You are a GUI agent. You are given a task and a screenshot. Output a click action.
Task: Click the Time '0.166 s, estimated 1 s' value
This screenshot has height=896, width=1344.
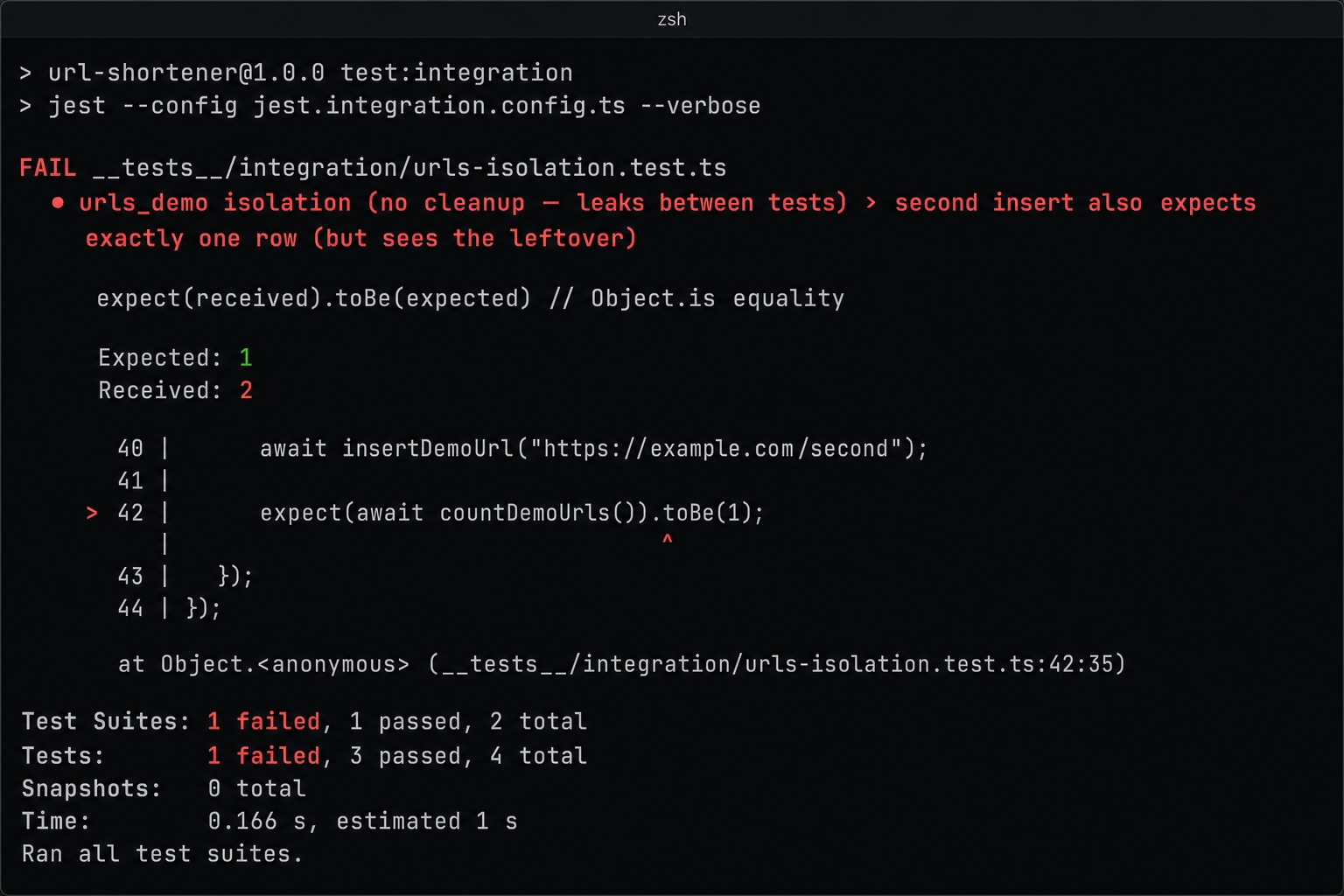coord(362,822)
